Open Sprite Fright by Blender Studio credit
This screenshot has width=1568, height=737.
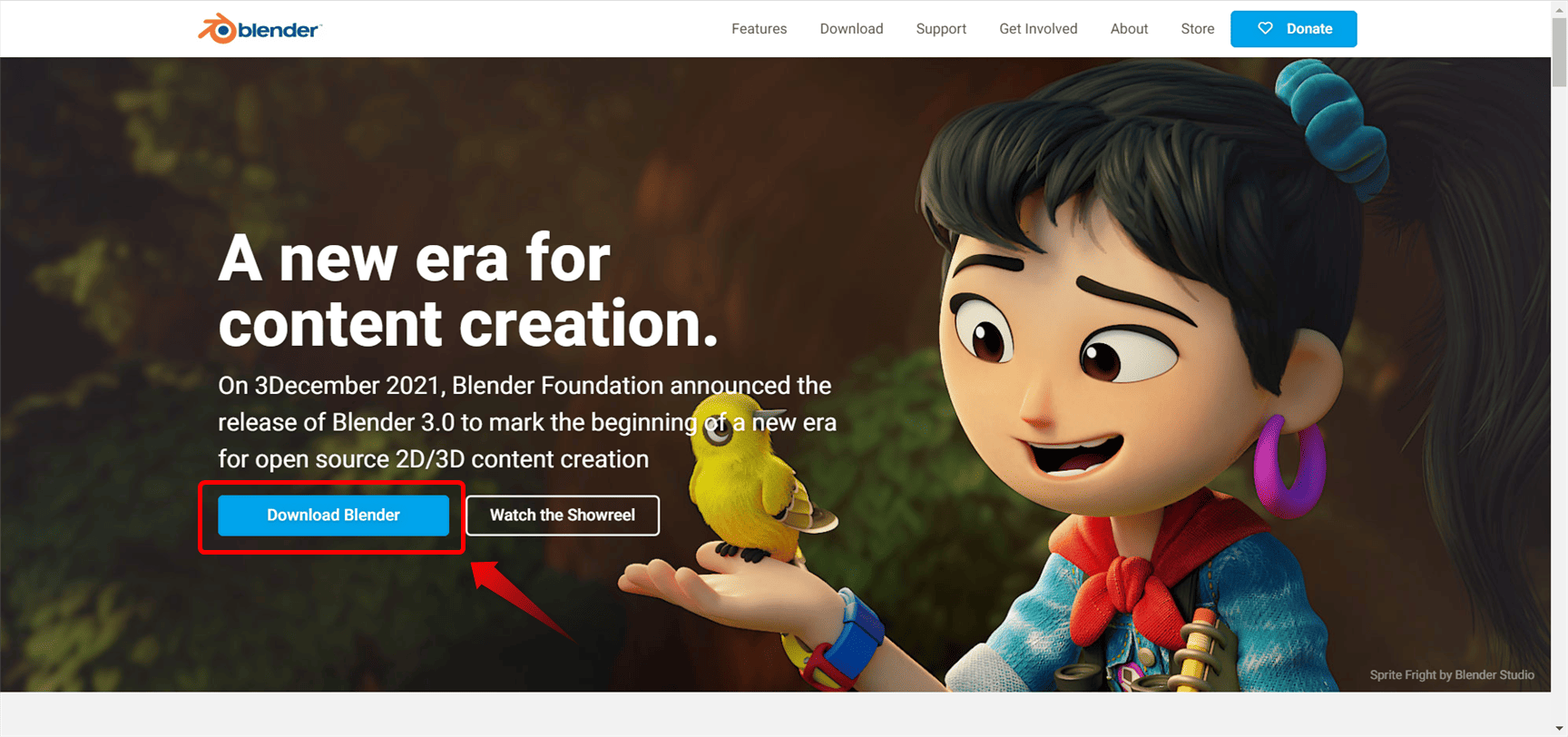(1452, 674)
